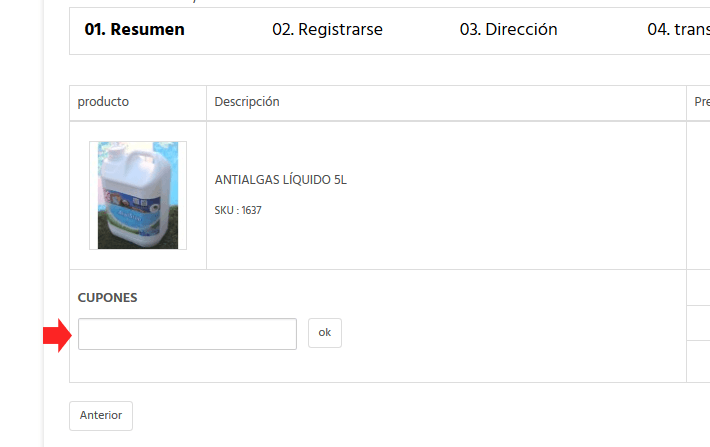The image size is (710, 447).
Task: Click the blue label on the bottle photo
Action: pos(134,211)
